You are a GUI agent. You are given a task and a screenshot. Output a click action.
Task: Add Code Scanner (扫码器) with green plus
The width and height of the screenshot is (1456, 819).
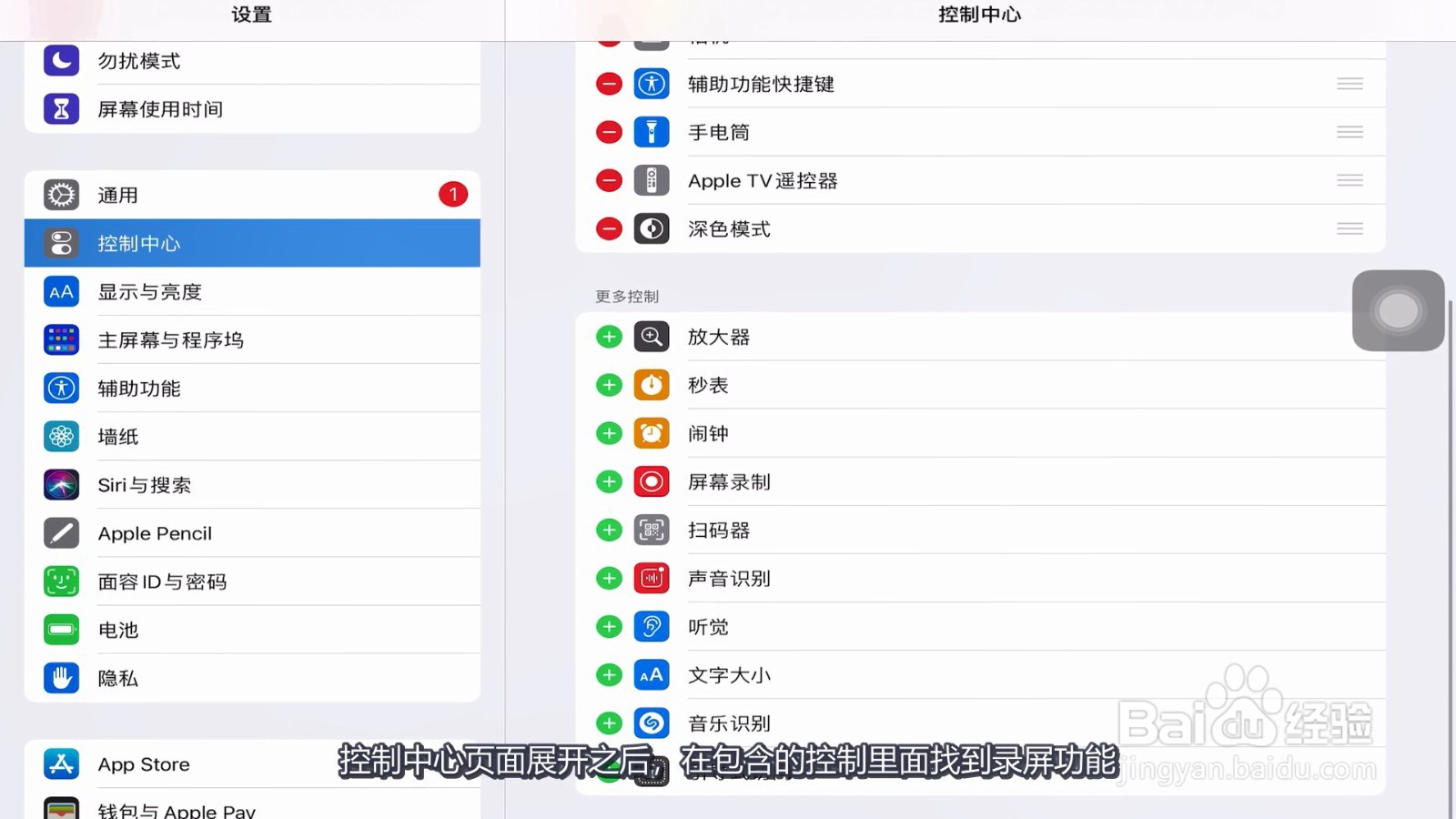(x=609, y=530)
